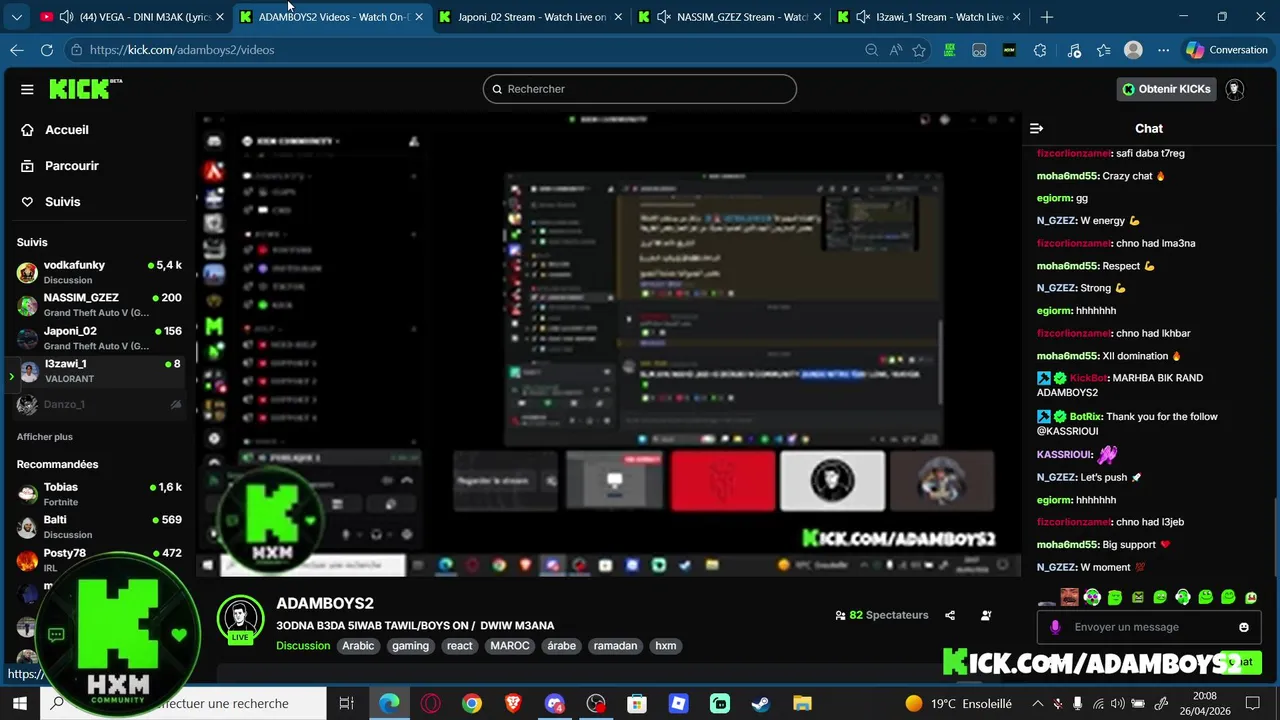Launch Google Chrome from the taskbar

click(x=472, y=704)
